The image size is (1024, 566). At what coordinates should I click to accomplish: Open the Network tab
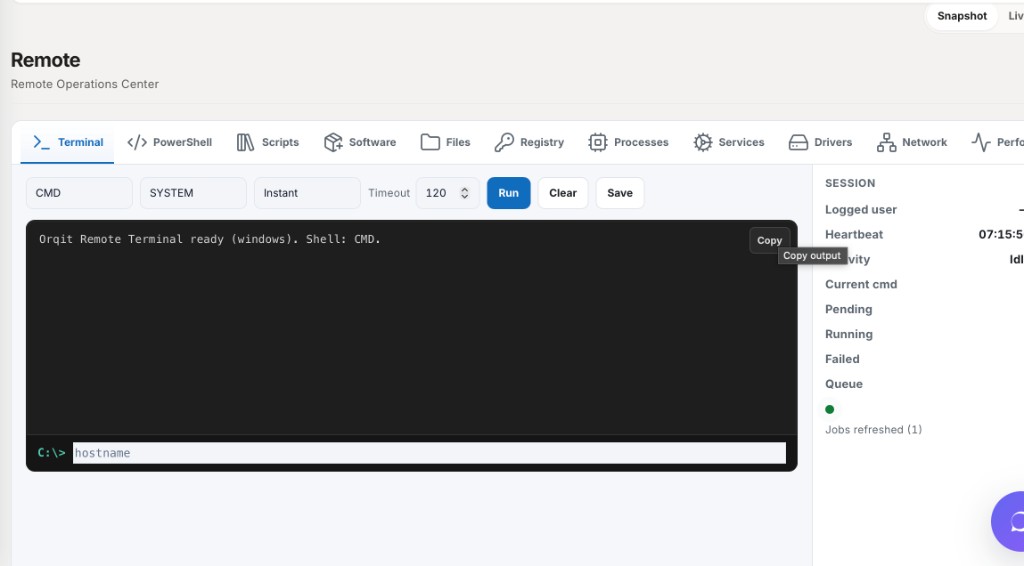point(912,142)
